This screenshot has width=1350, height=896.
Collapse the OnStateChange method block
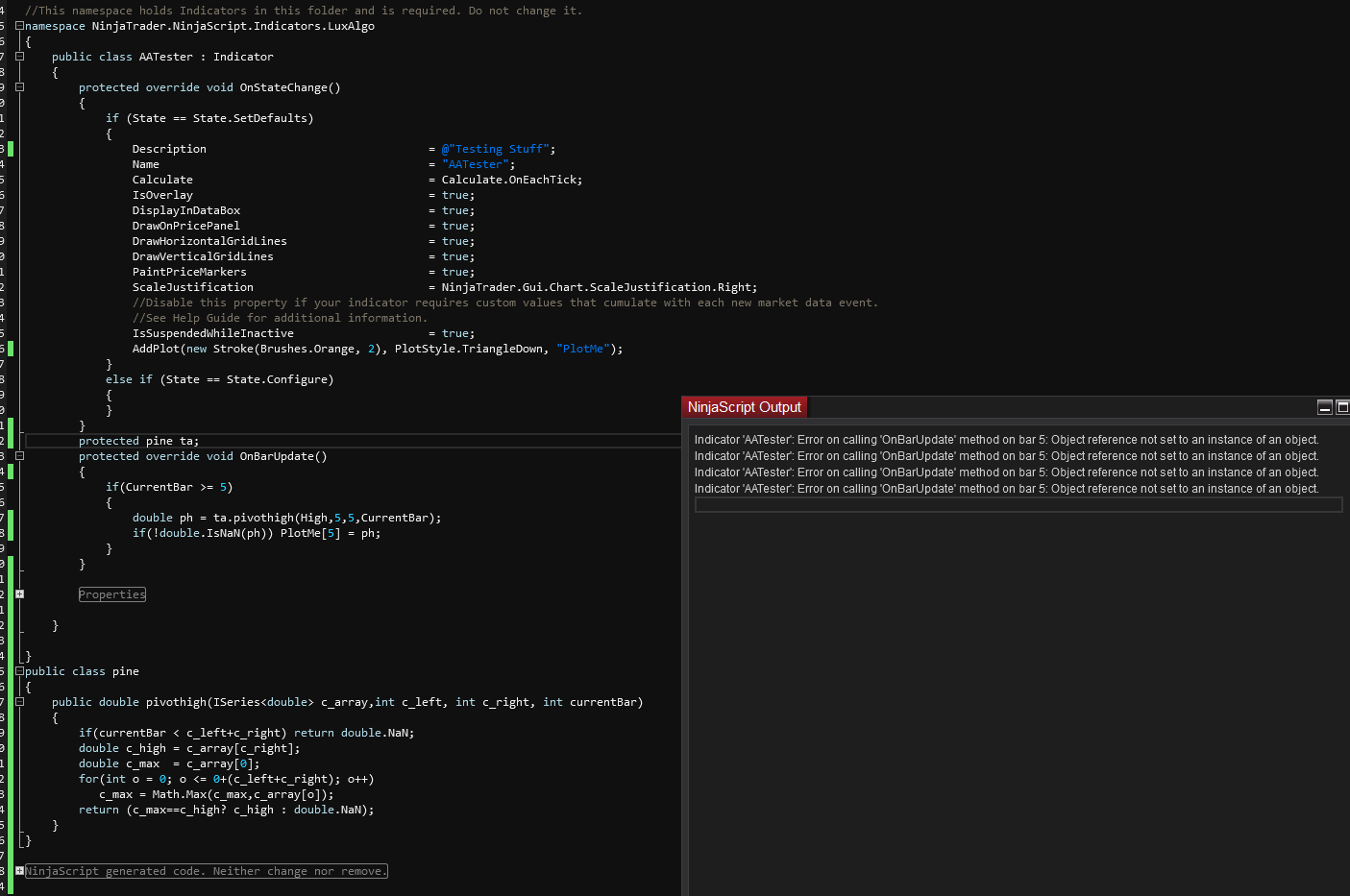click(19, 87)
